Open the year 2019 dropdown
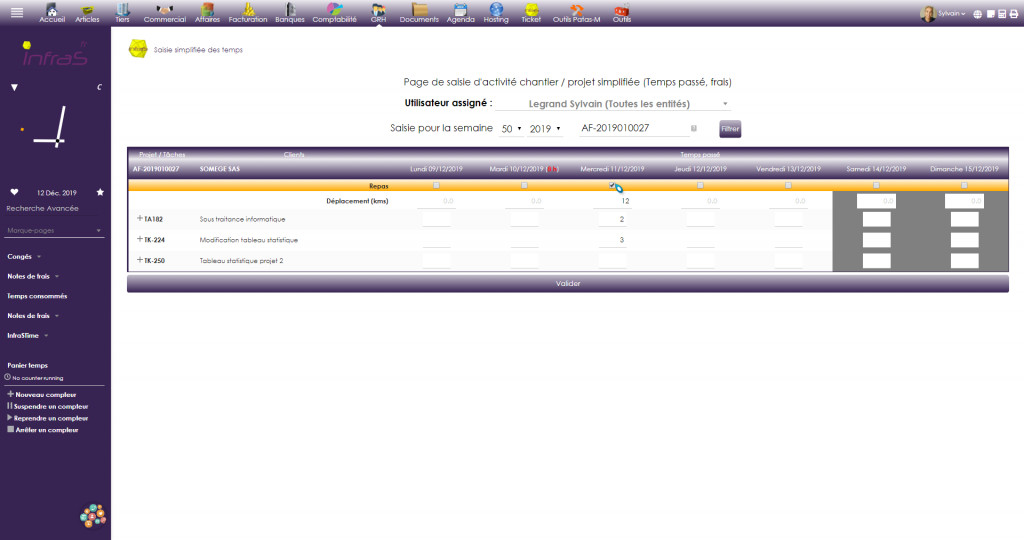The height and width of the screenshot is (540, 1024). (x=545, y=129)
